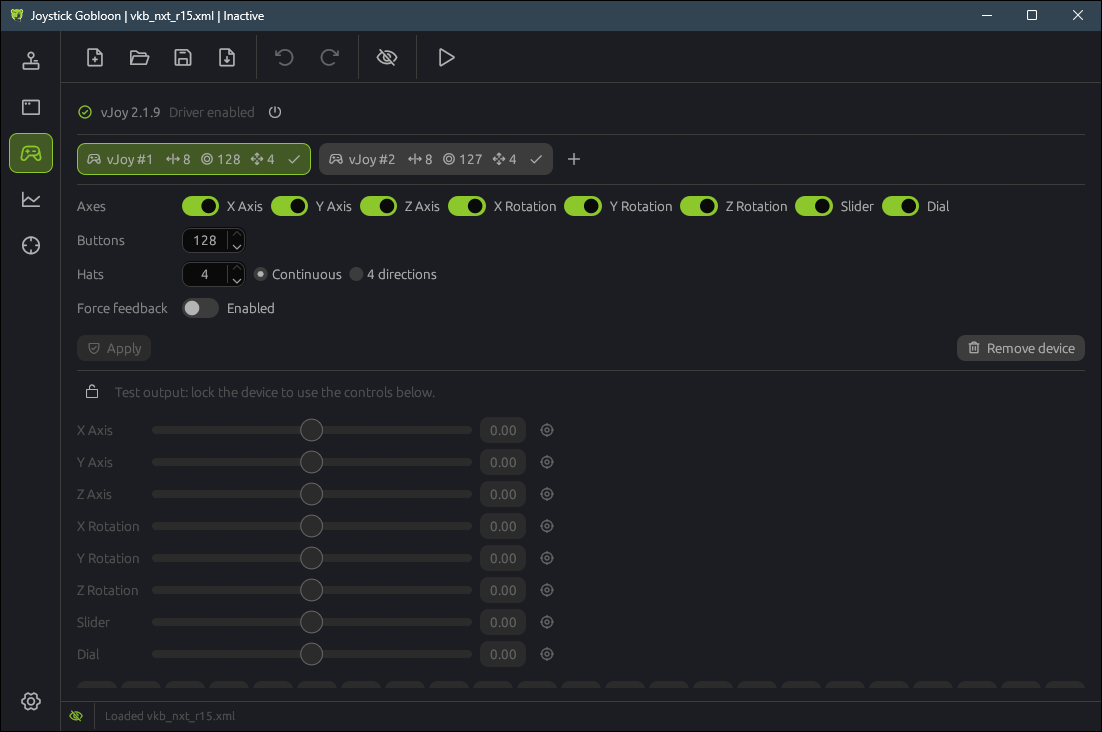Screen dimensions: 1102x732
Task: Create a new profile file
Action: [x=95, y=58]
